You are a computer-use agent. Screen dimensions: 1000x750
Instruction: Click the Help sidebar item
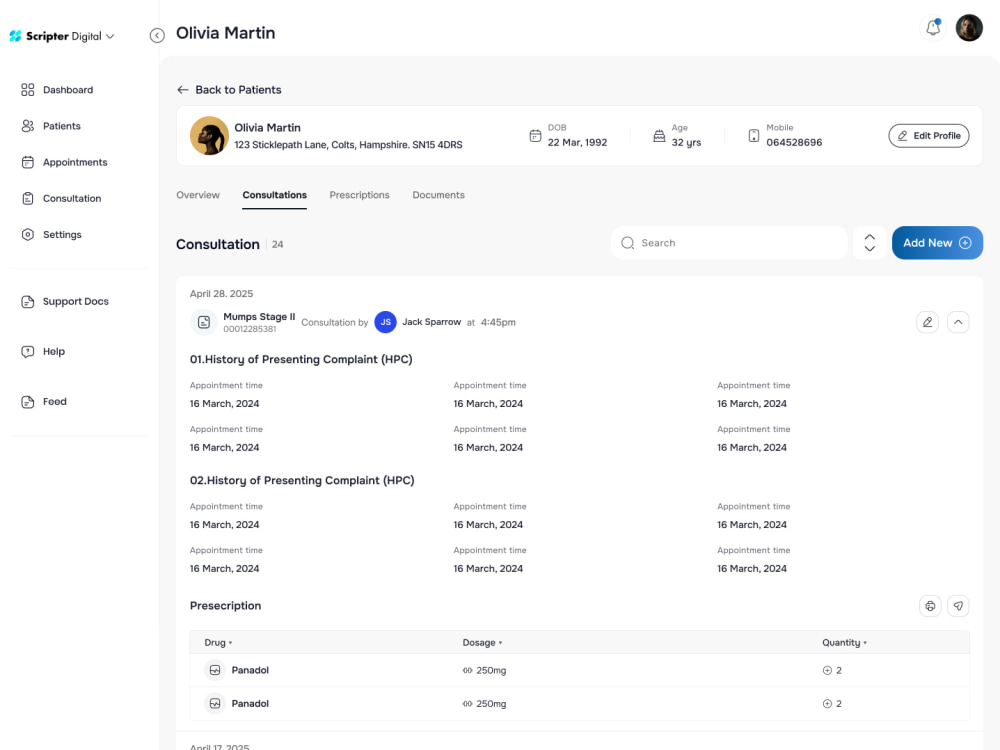54,351
